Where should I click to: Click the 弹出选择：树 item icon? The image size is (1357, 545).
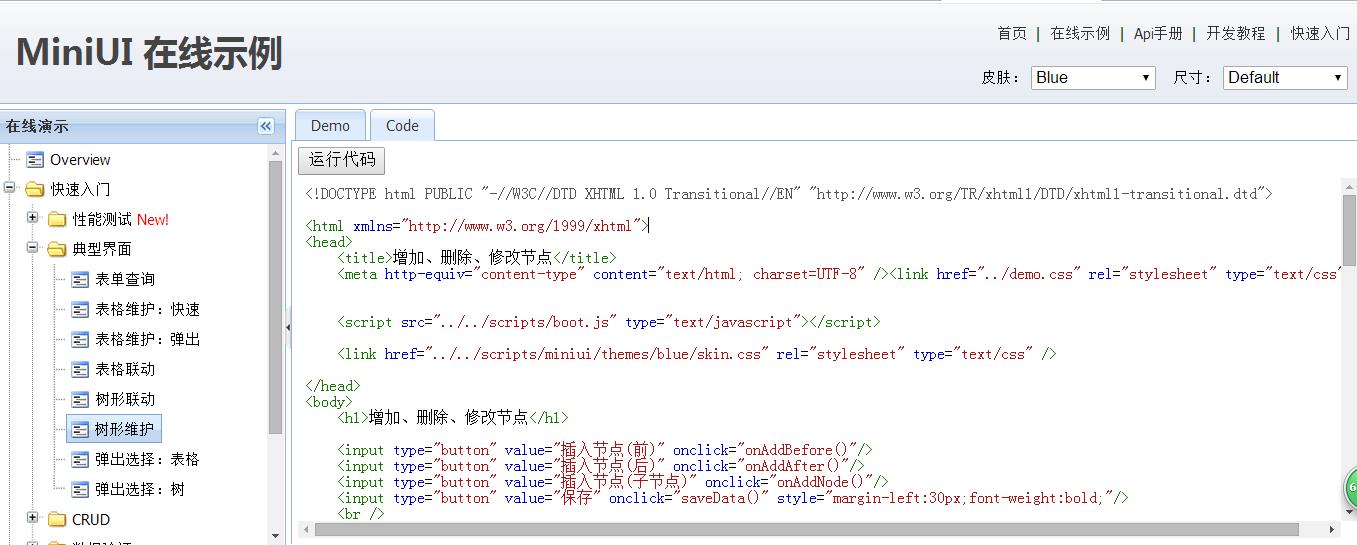(80, 489)
